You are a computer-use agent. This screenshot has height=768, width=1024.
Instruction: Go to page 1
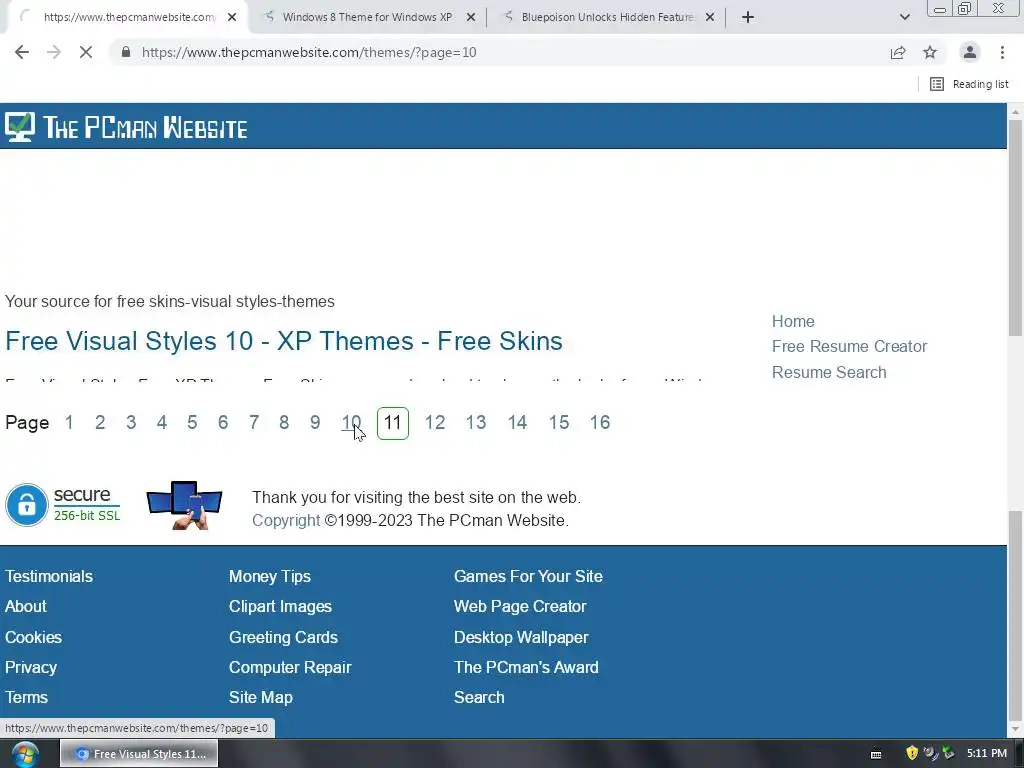pyautogui.click(x=69, y=423)
